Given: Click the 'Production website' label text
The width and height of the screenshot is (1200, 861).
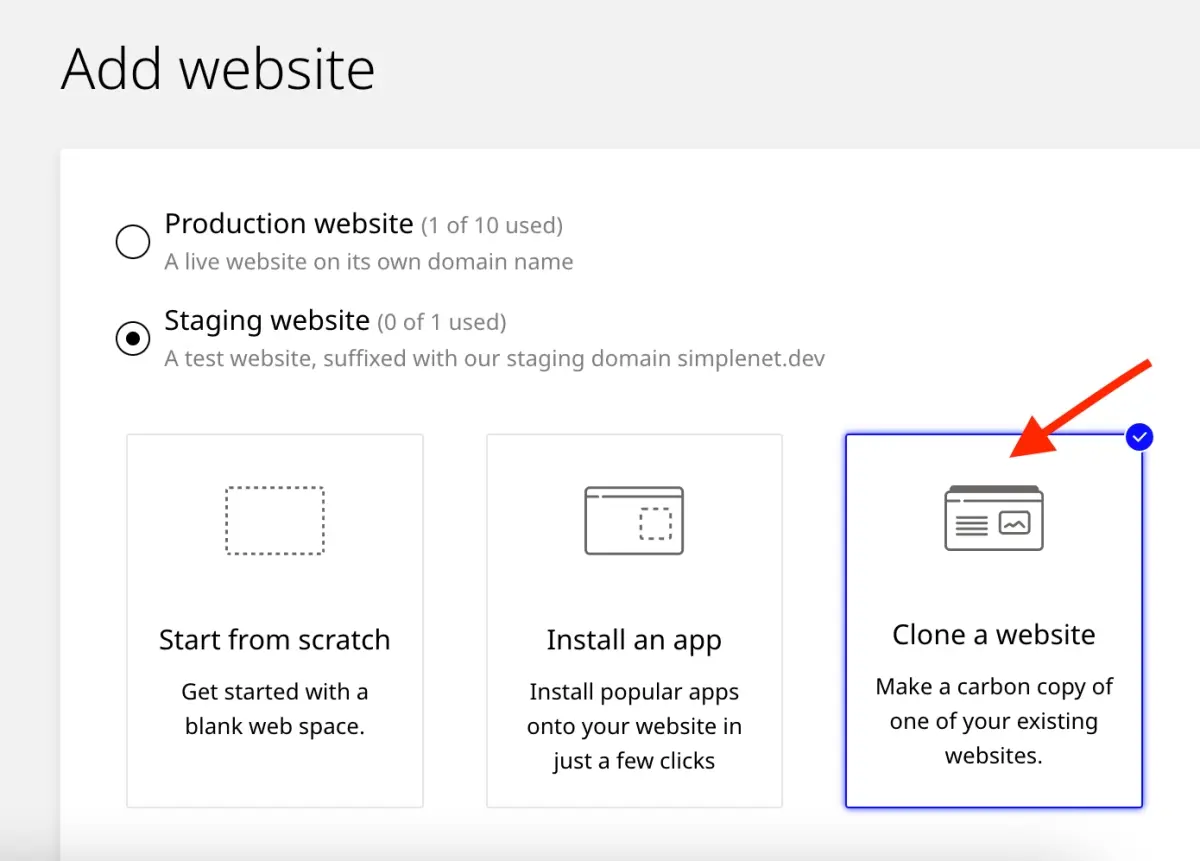Looking at the screenshot, I should point(288,223).
